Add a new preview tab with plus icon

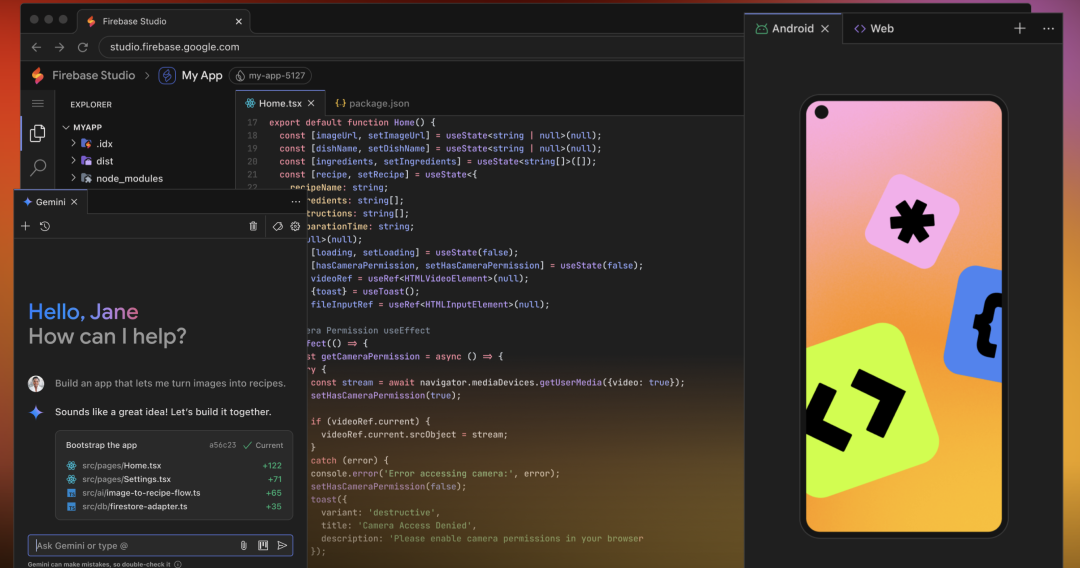tap(1019, 28)
